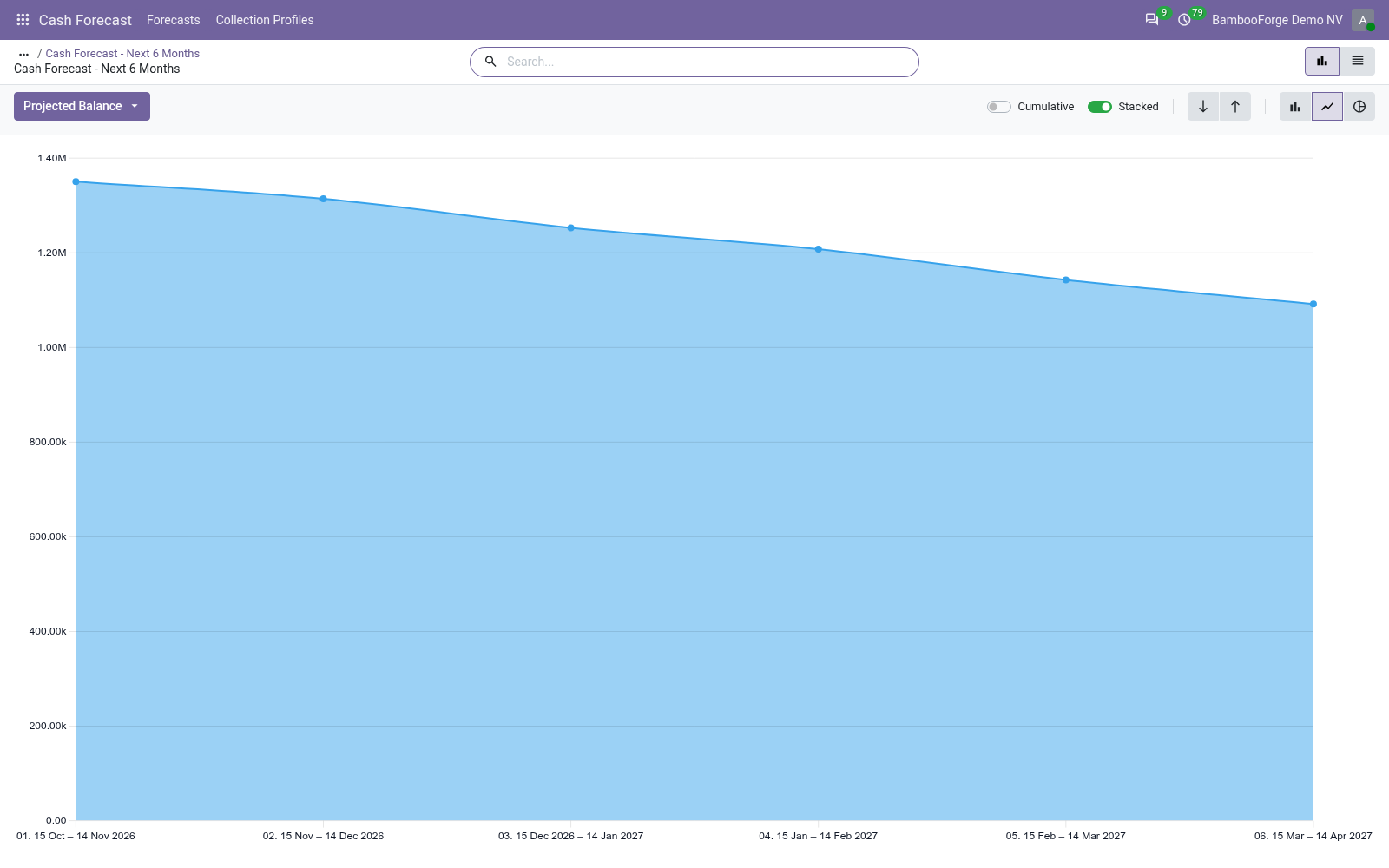
Task: Click the data point for 15 Nov – 14 Dec 2026
Action: [x=324, y=199]
